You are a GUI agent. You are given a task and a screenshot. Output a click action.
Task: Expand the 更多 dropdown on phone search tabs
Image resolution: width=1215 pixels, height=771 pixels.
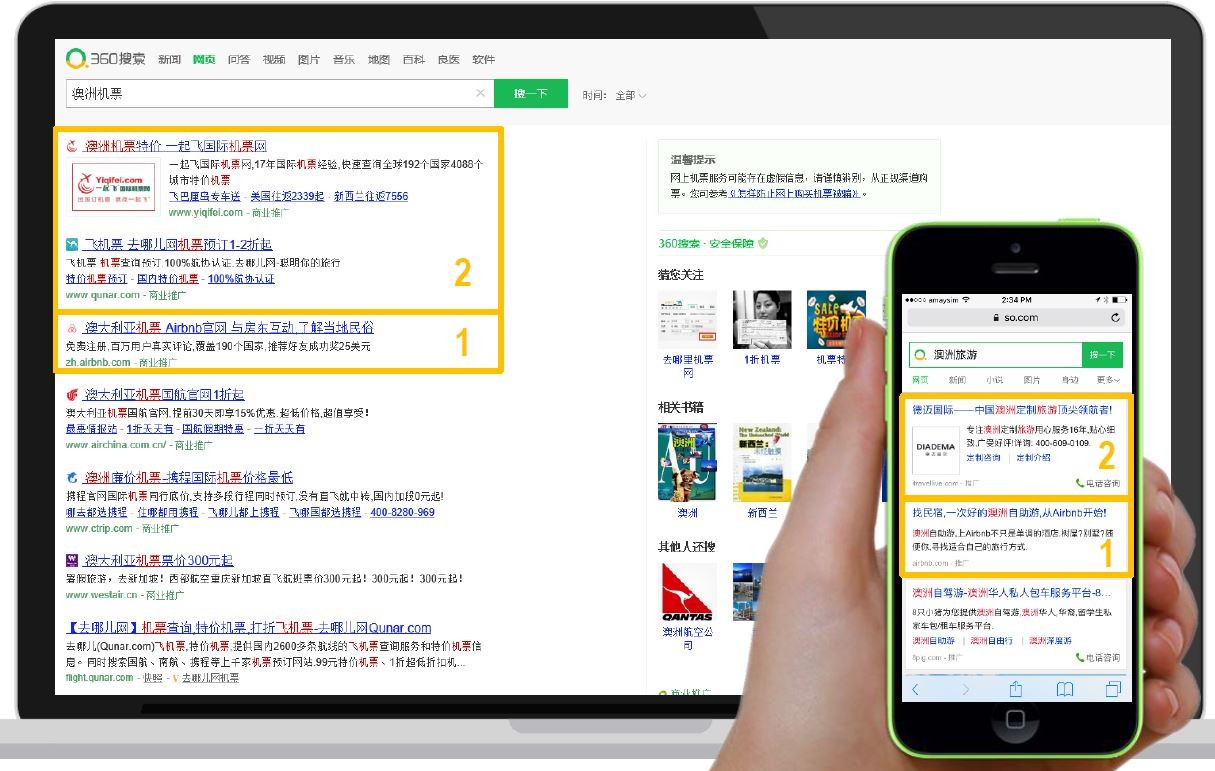(1108, 379)
